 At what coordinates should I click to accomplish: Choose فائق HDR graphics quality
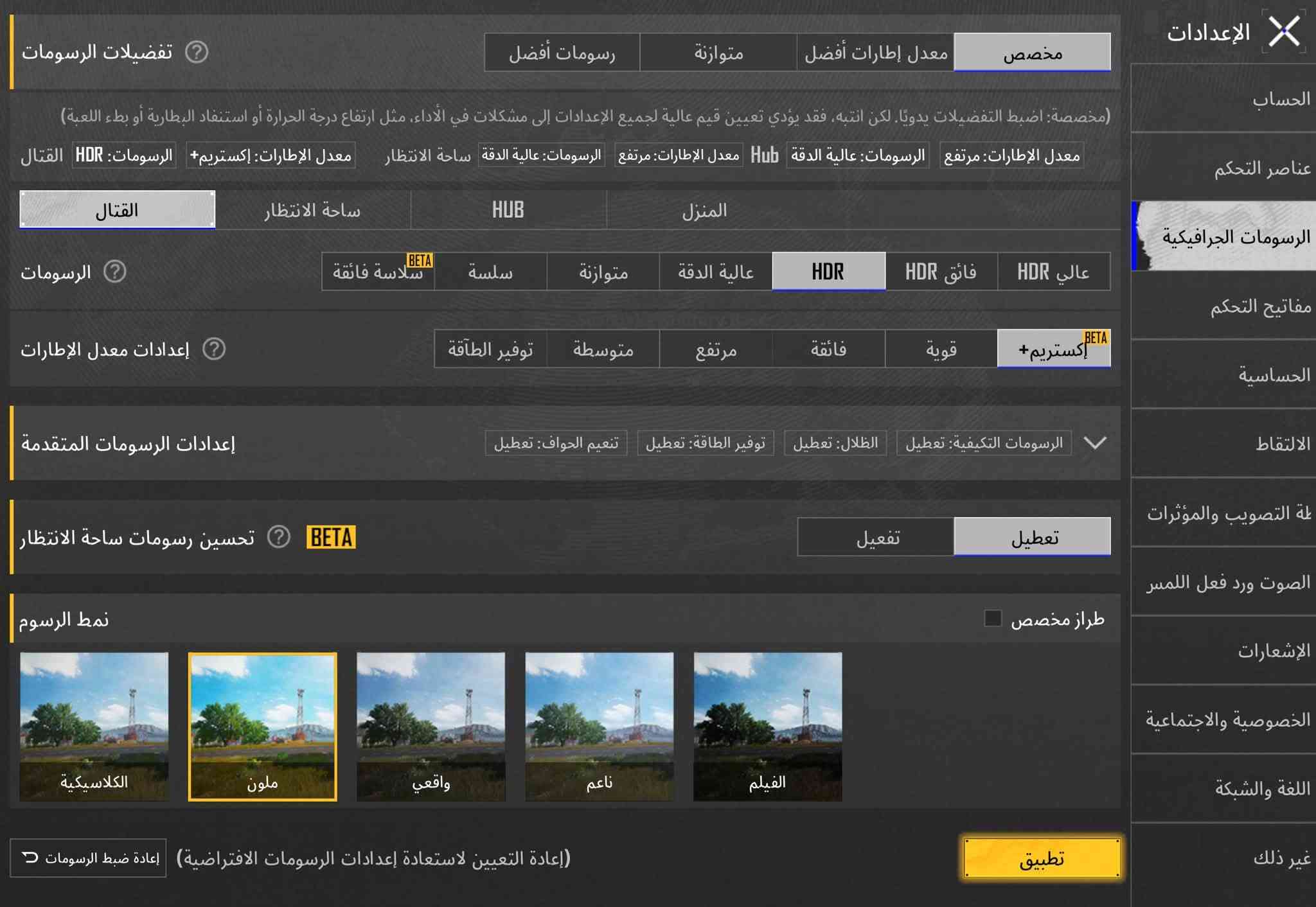(941, 272)
